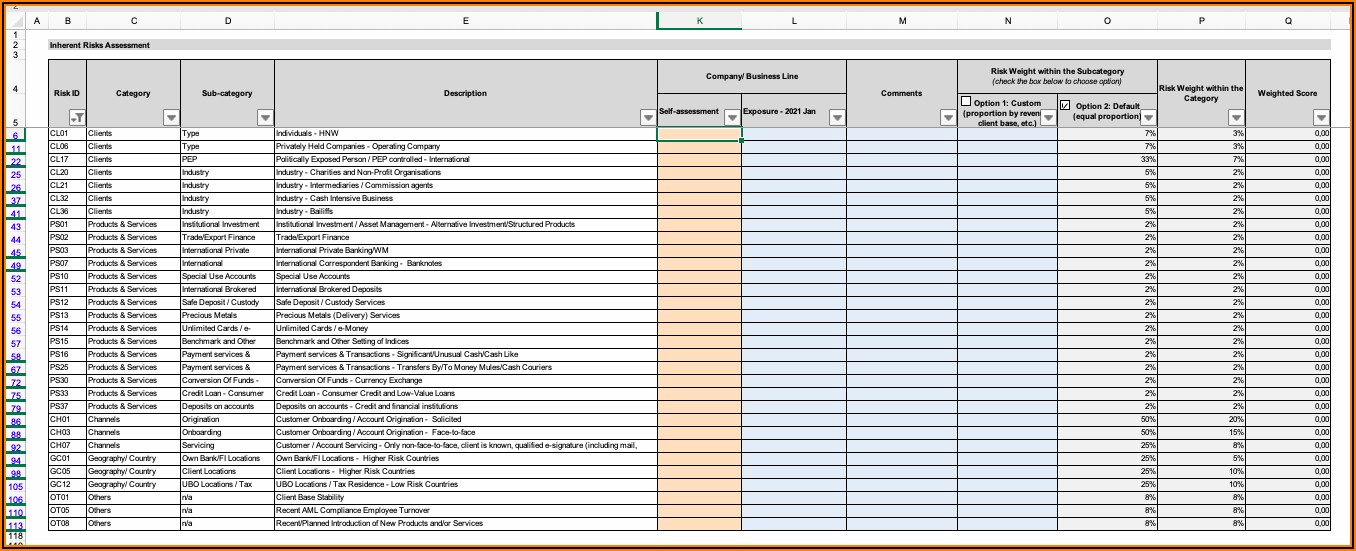The height and width of the screenshot is (551, 1356).
Task: Select column K header
Action: (x=699, y=21)
